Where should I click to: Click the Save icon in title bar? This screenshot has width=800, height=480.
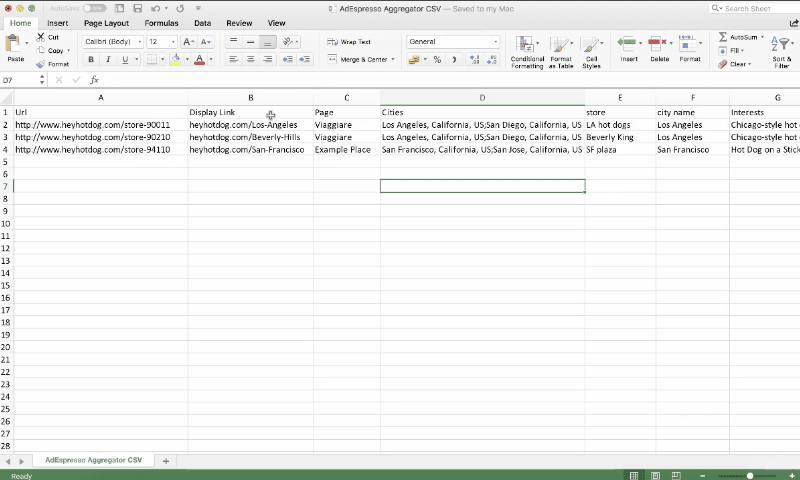point(136,8)
